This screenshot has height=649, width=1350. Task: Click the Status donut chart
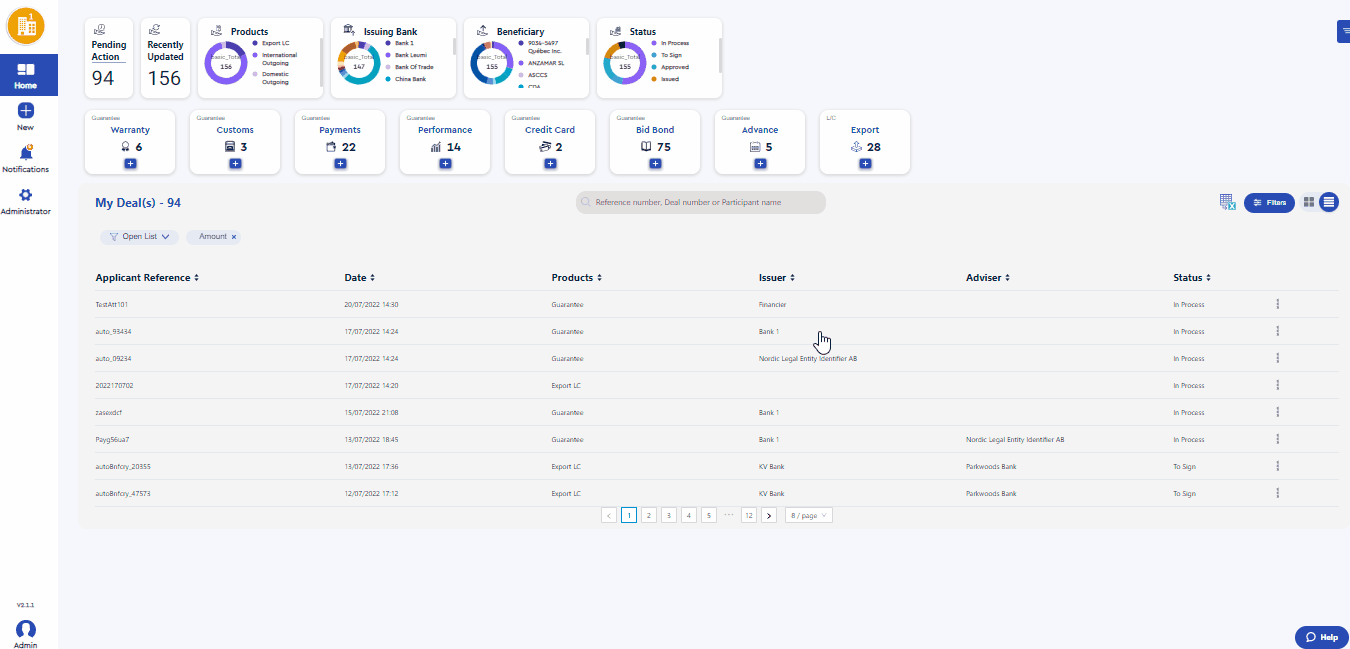pos(625,62)
